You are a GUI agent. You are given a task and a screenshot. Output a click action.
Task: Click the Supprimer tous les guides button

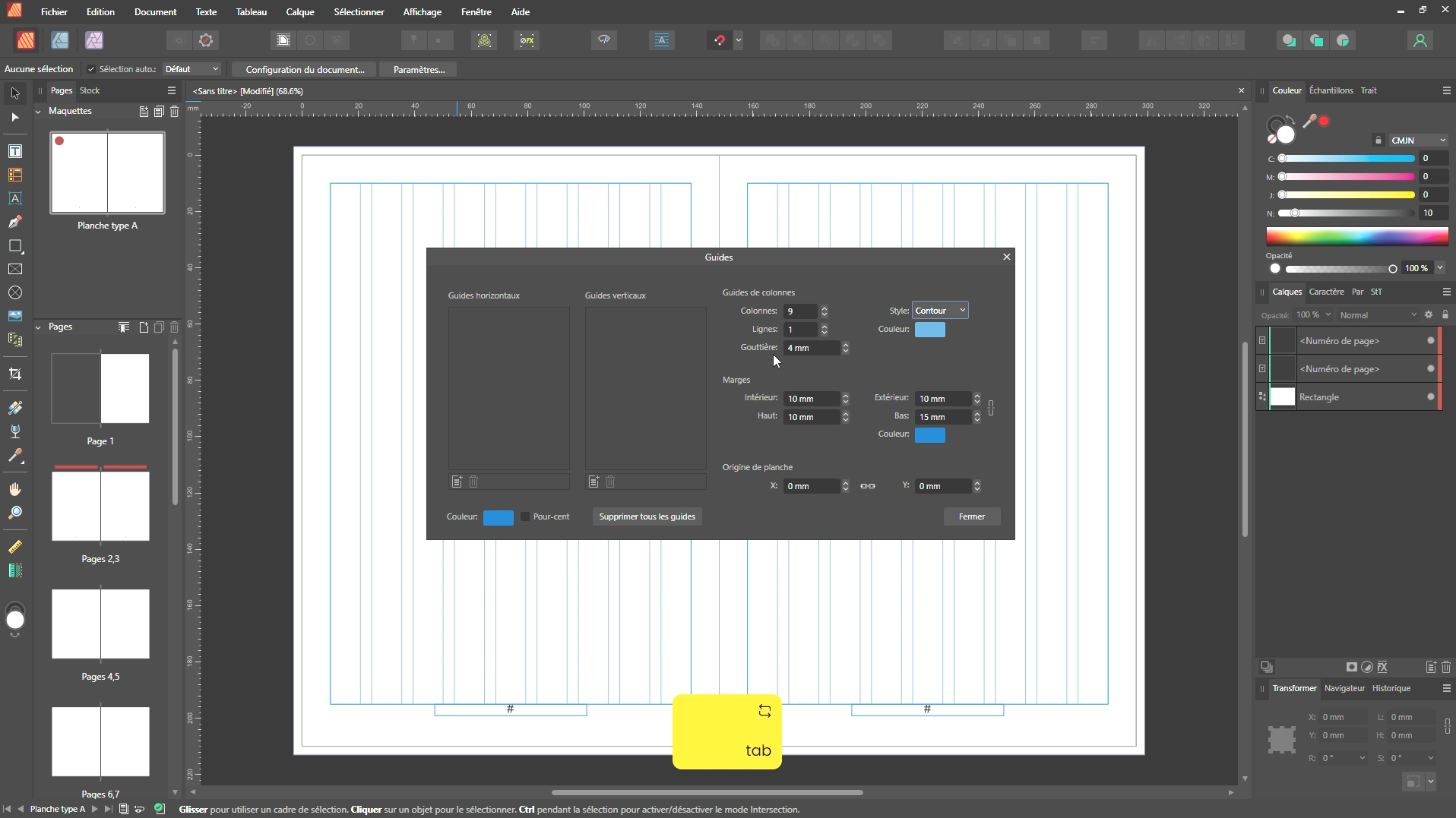pos(647,516)
